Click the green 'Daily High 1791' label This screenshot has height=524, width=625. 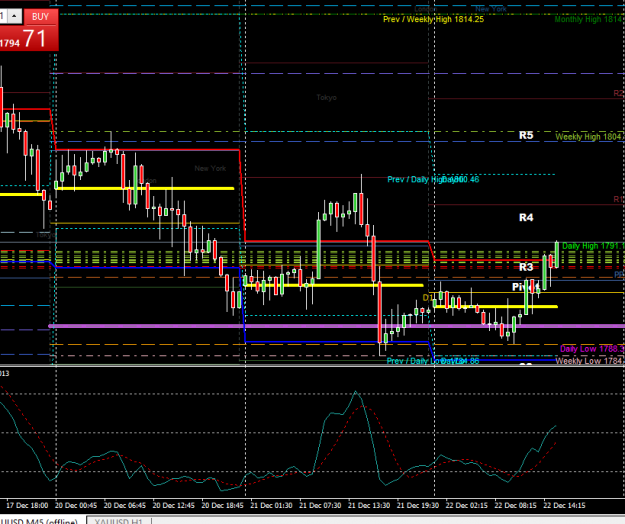click(593, 246)
